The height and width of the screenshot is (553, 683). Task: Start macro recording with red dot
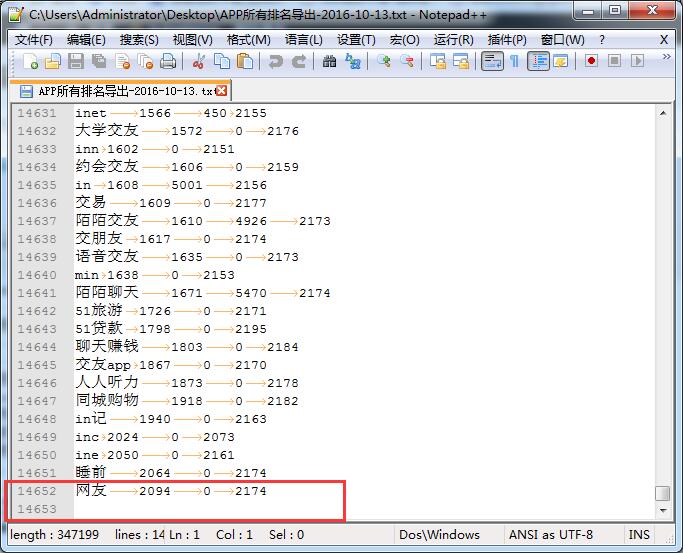[591, 61]
